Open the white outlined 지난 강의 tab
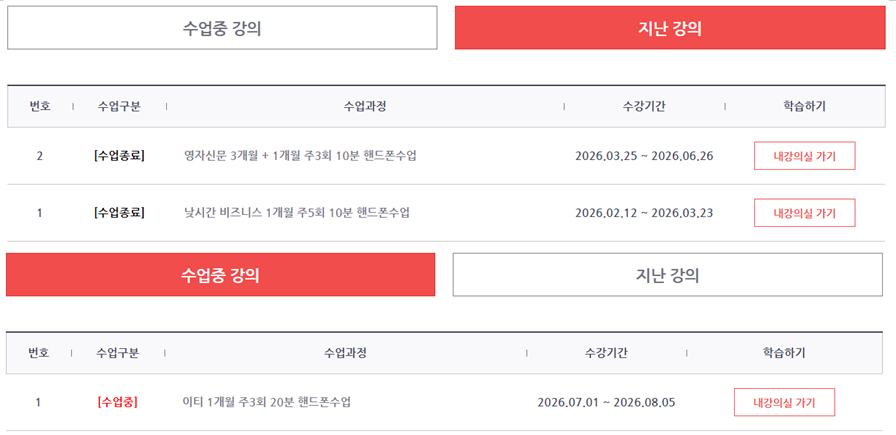Screen dimensions: 896x435 [x=667, y=275]
